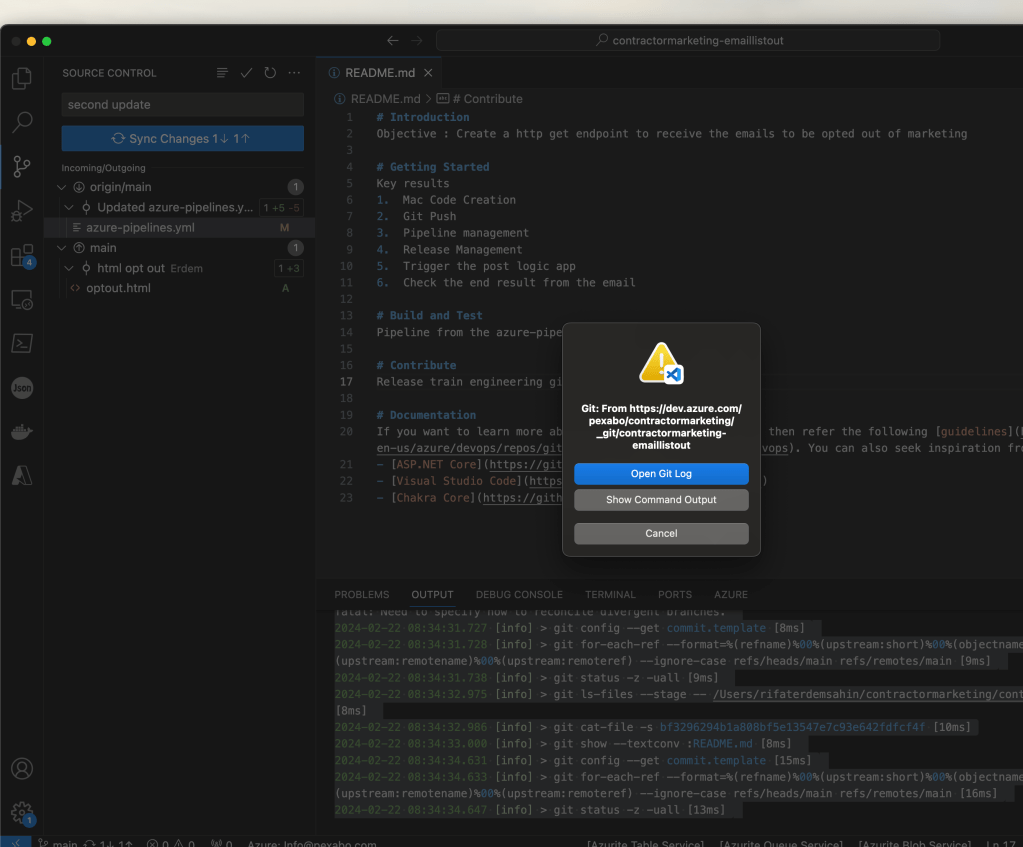Click the ports indicator in status bar
Screen dimensions: 1023x847
[222, 843]
